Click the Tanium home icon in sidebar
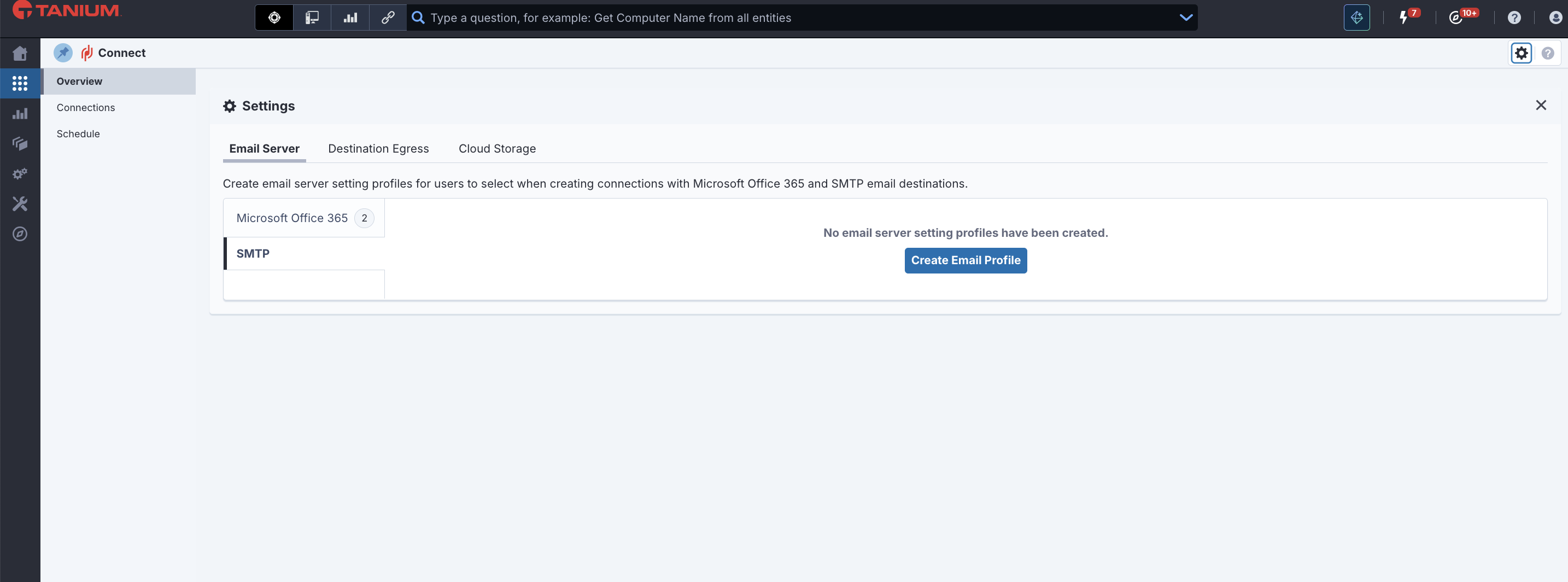This screenshot has width=1568, height=582. pos(20,54)
